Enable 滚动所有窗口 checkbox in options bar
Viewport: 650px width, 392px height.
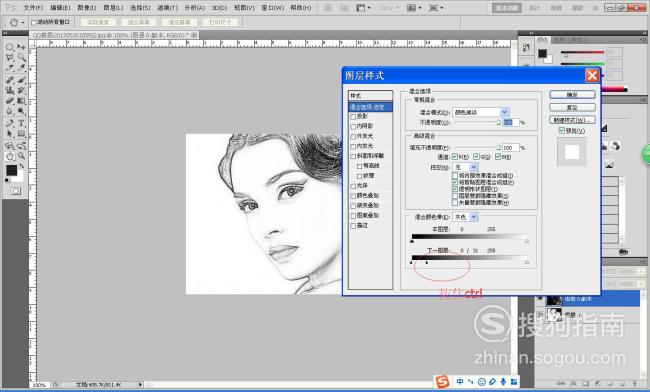34,22
